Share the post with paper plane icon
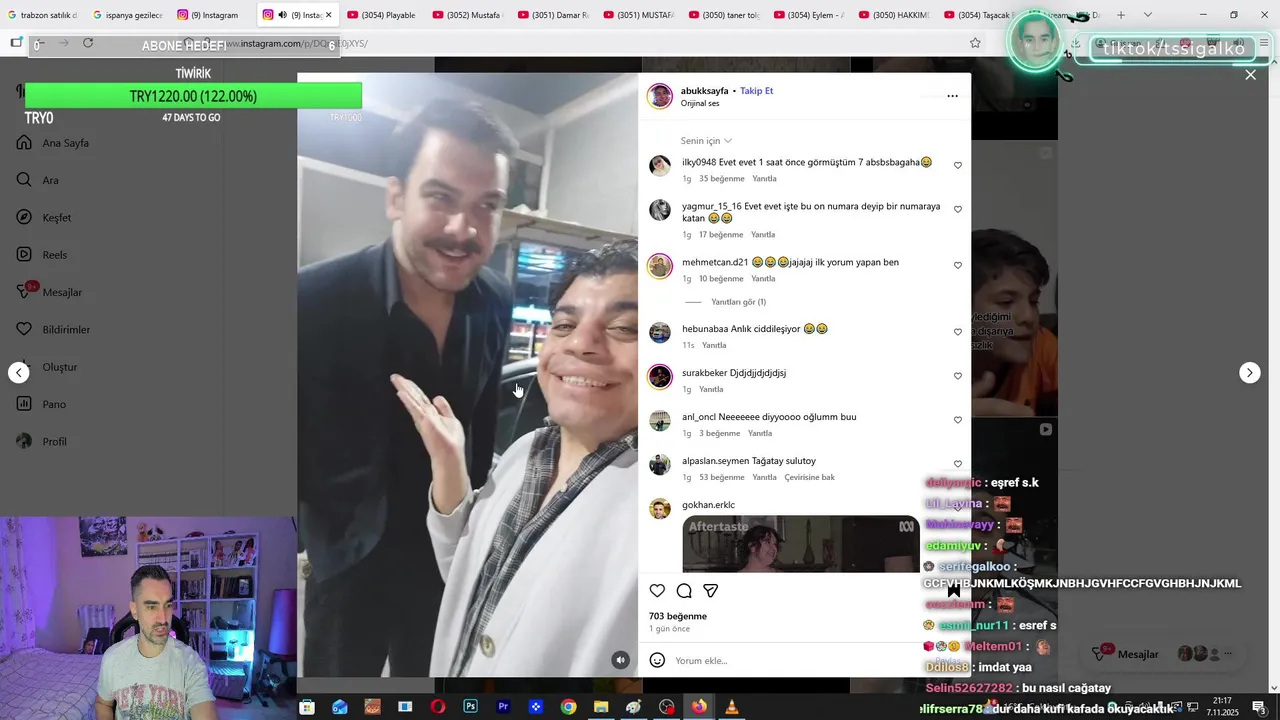Screen dimensions: 1280x720 [710, 591]
